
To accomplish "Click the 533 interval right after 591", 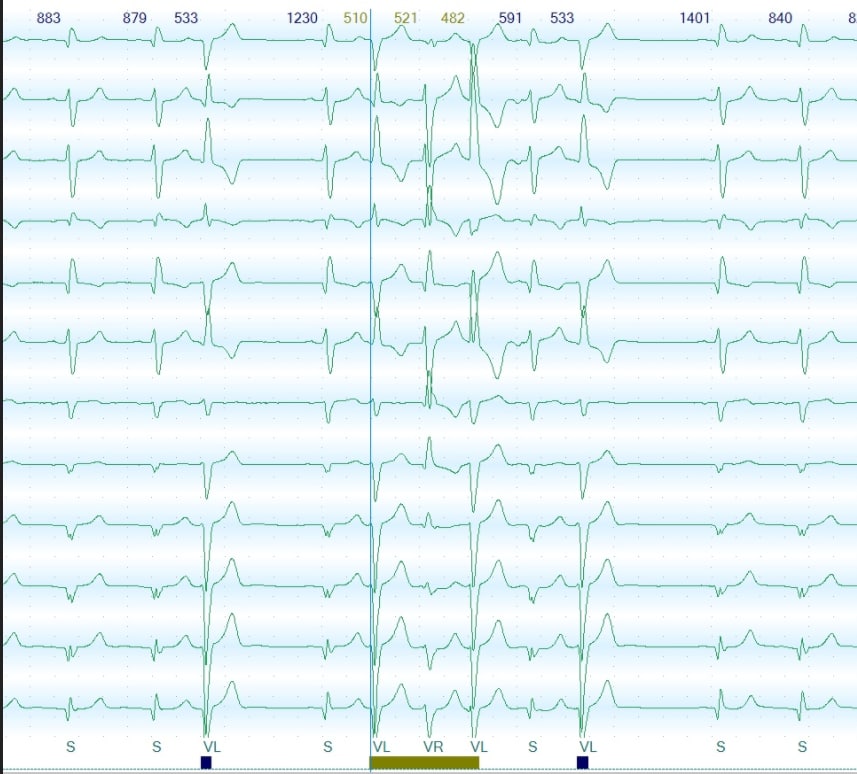I will coord(562,18).
